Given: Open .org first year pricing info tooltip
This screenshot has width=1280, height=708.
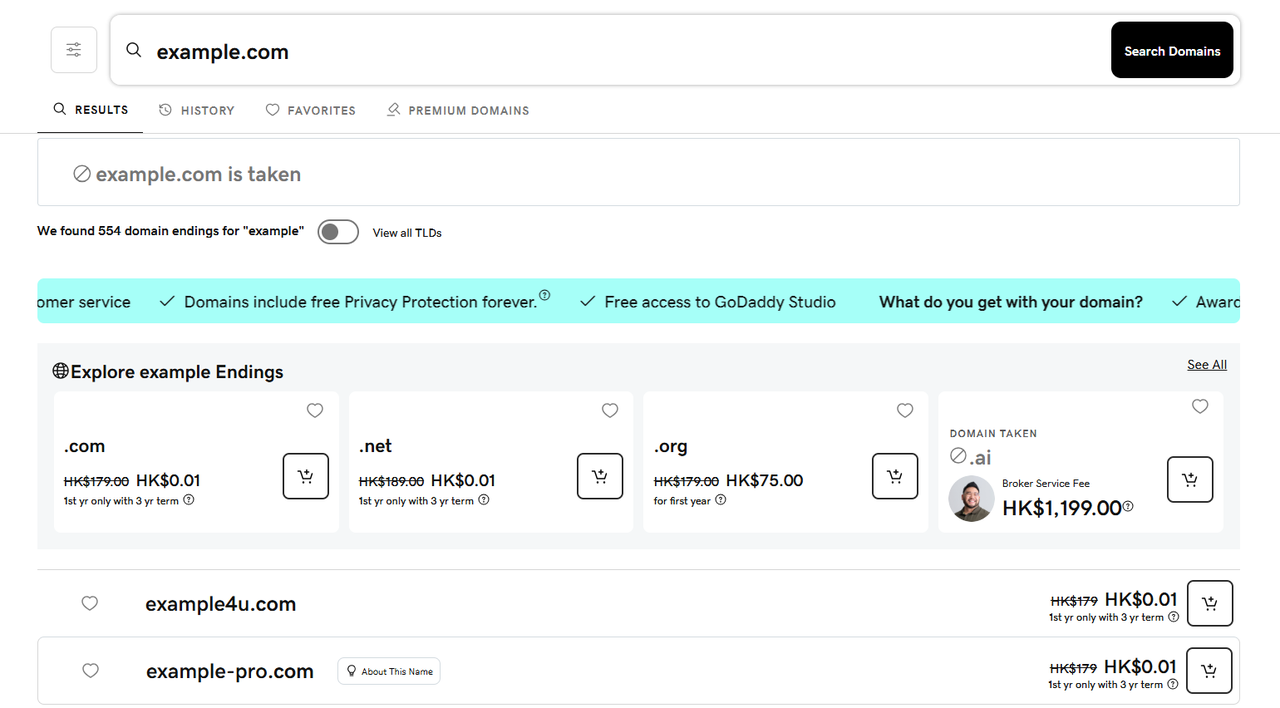Looking at the screenshot, I should click(721, 500).
